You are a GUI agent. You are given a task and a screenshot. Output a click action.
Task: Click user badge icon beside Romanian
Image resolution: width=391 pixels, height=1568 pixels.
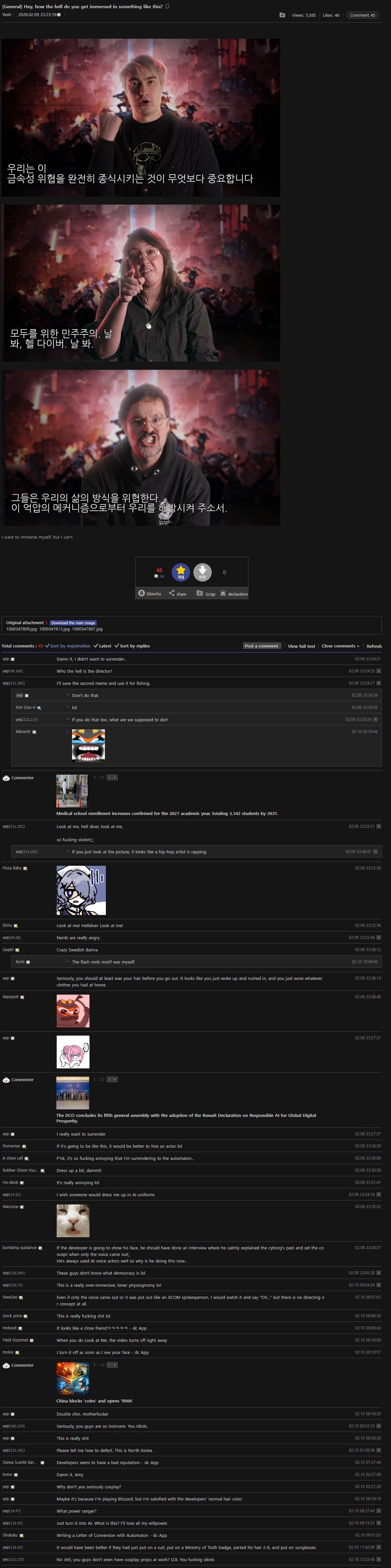[24, 1146]
